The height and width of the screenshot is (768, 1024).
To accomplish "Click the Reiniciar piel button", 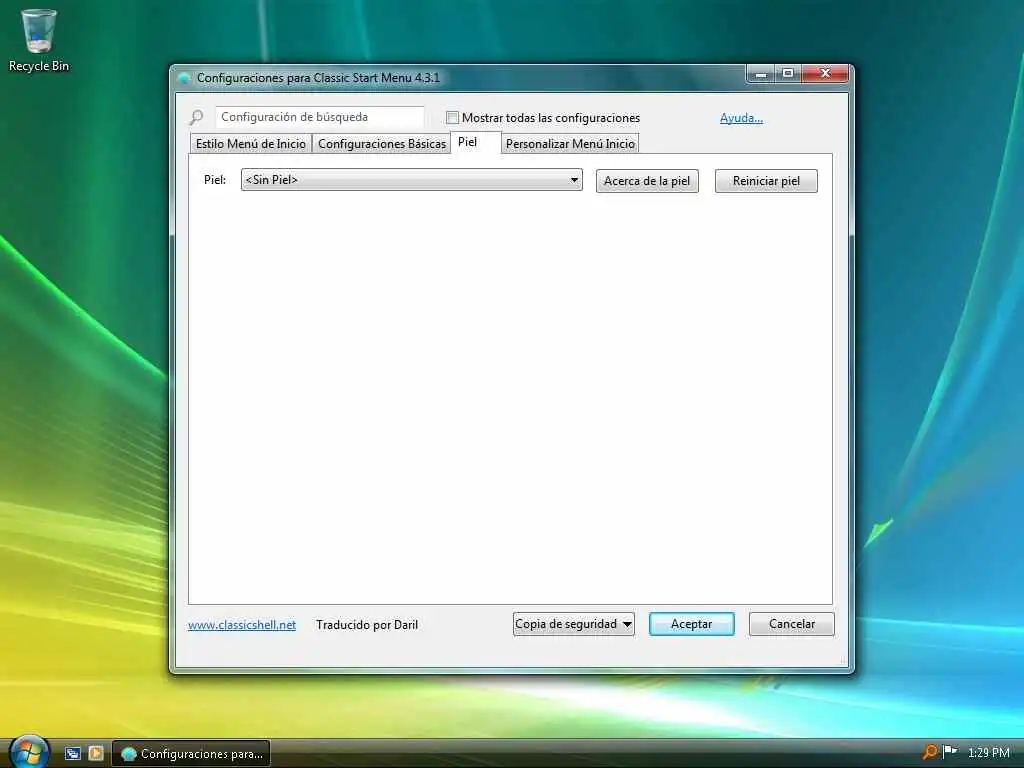I will pyautogui.click(x=766, y=181).
